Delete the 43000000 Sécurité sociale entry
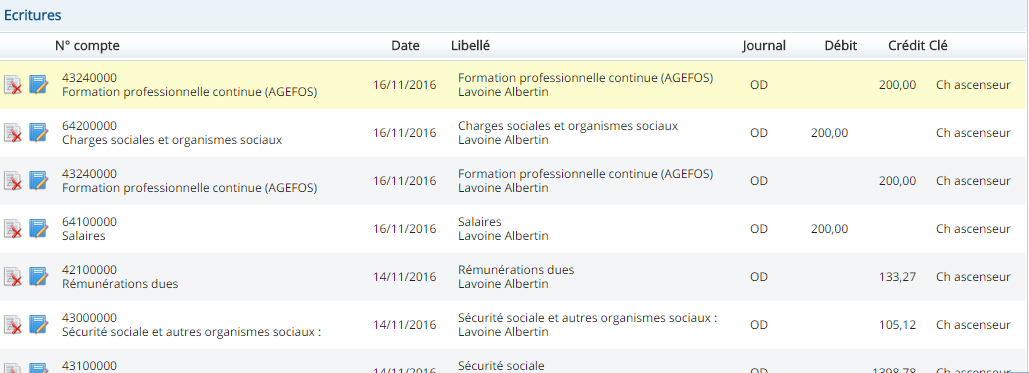 pyautogui.click(x=13, y=324)
